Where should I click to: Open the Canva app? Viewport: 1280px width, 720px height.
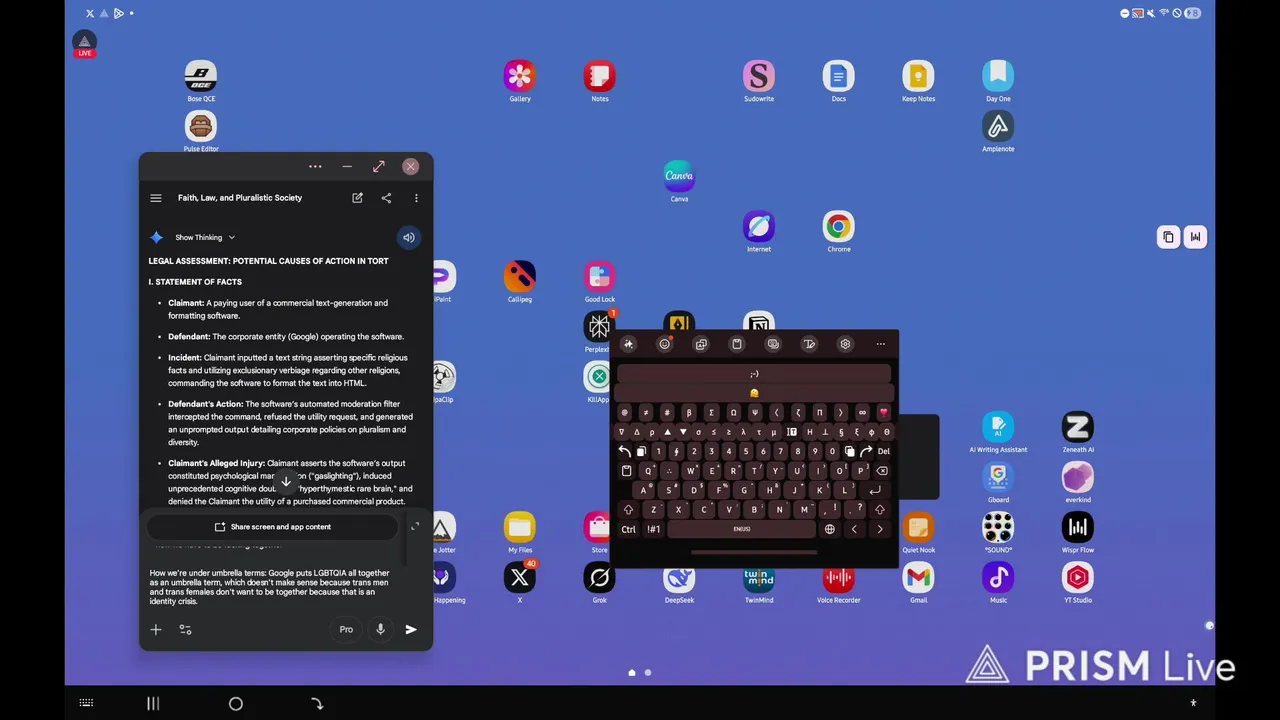pyautogui.click(x=679, y=181)
